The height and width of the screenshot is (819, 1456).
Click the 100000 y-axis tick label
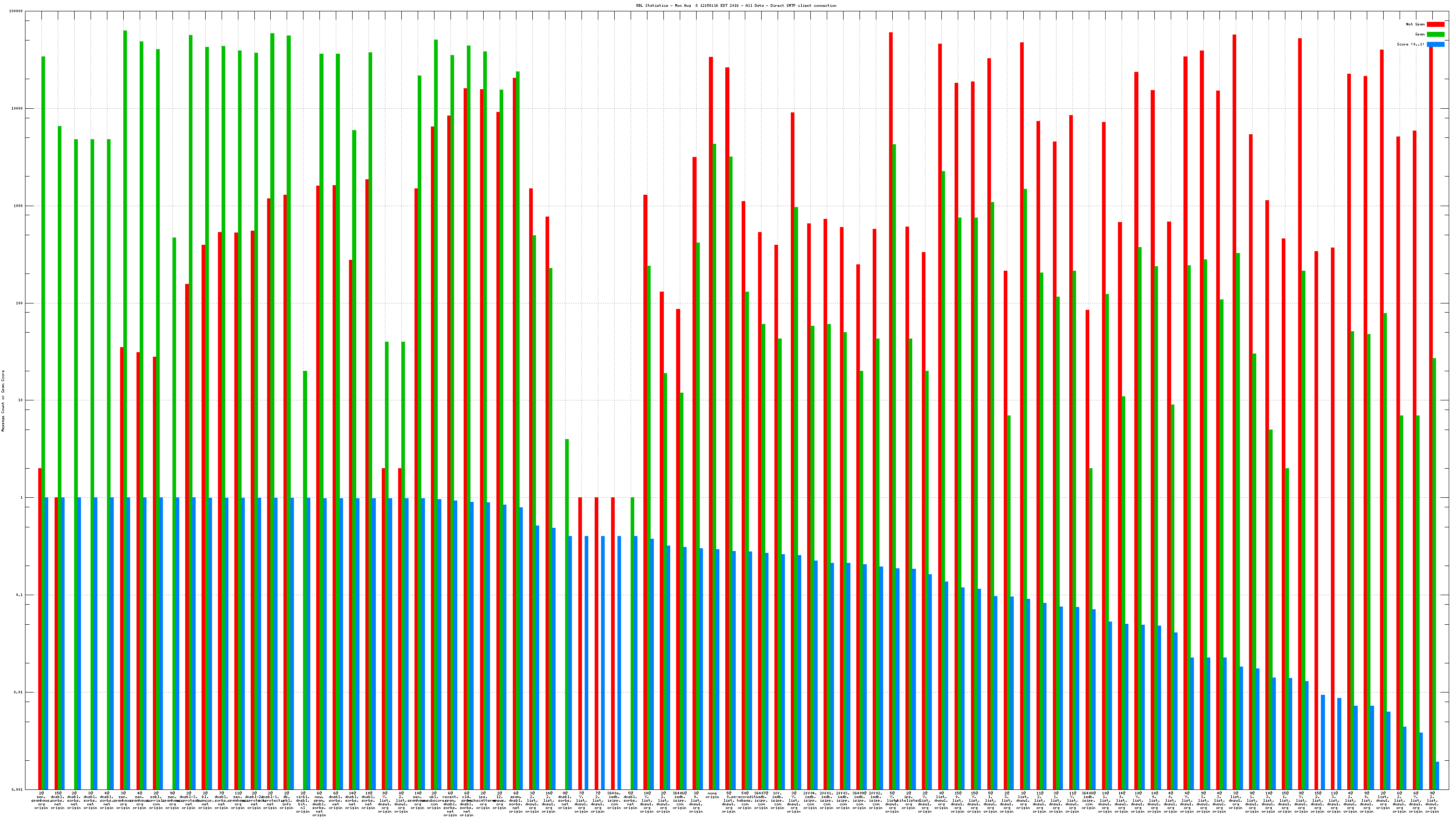click(16, 11)
